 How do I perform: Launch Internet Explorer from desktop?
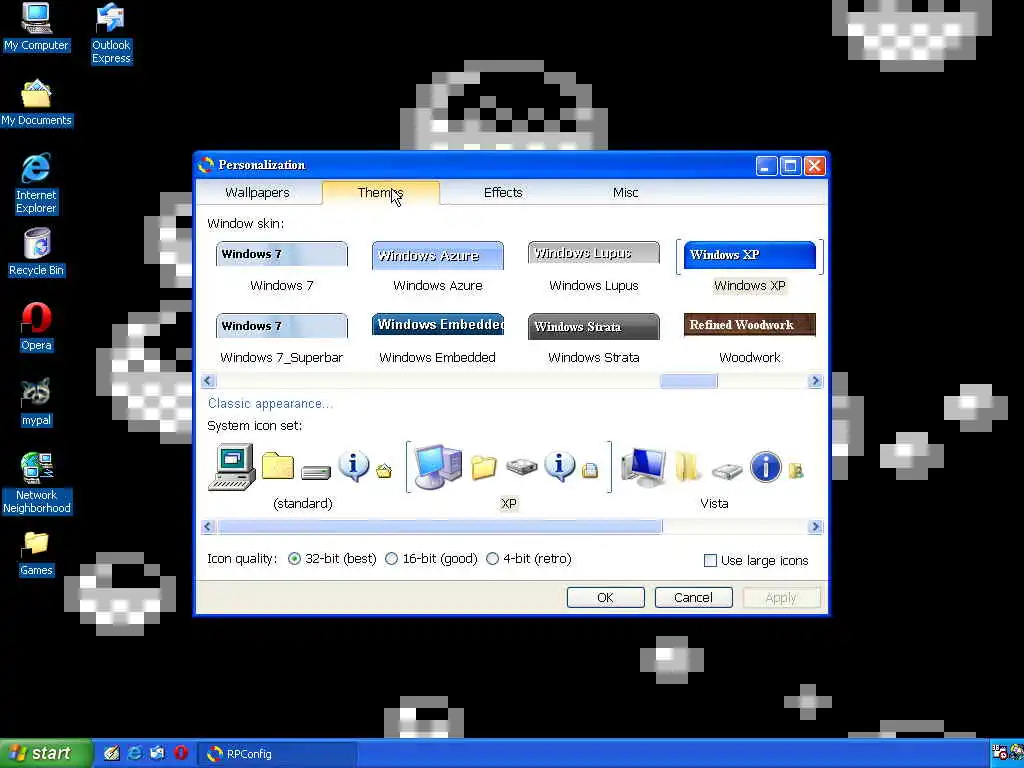pyautogui.click(x=36, y=184)
